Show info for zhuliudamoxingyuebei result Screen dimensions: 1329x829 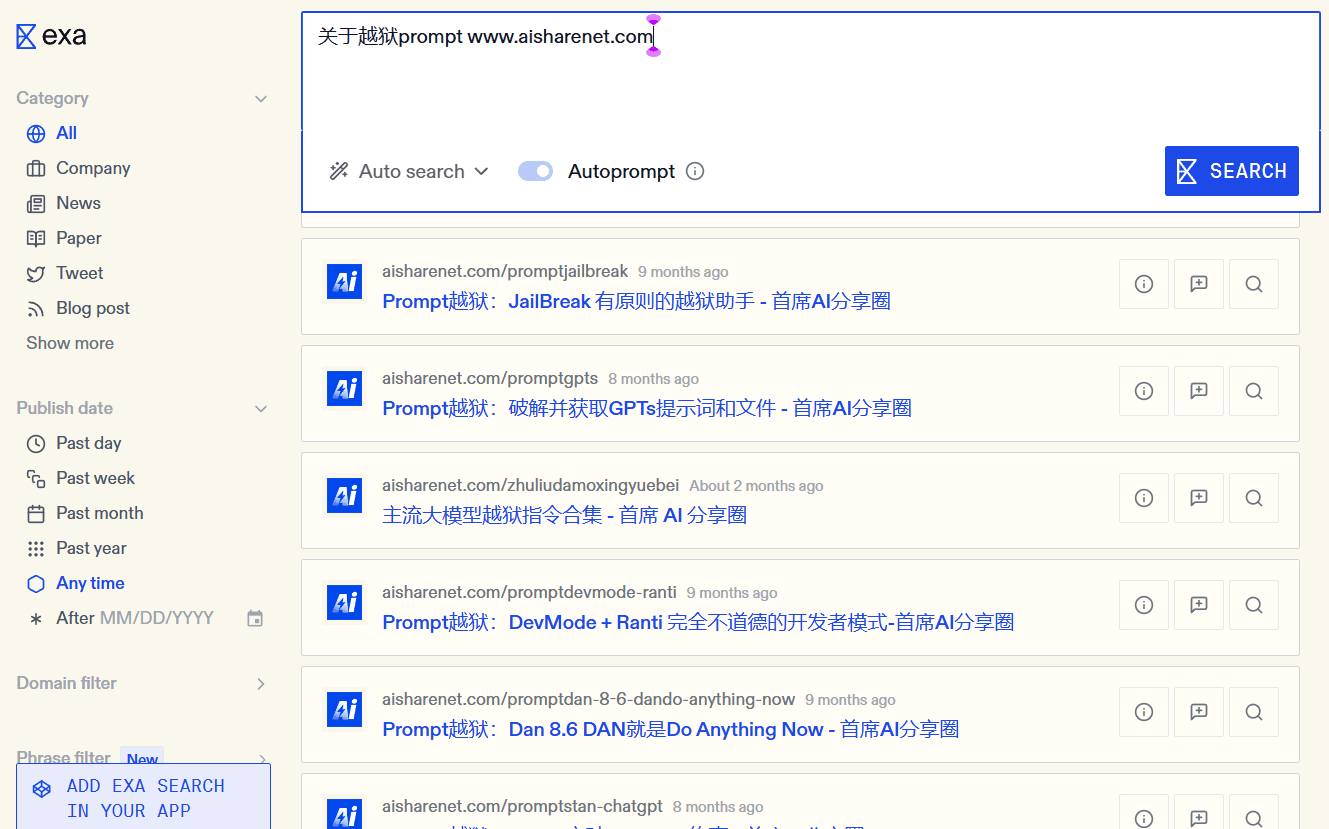[x=1144, y=498]
